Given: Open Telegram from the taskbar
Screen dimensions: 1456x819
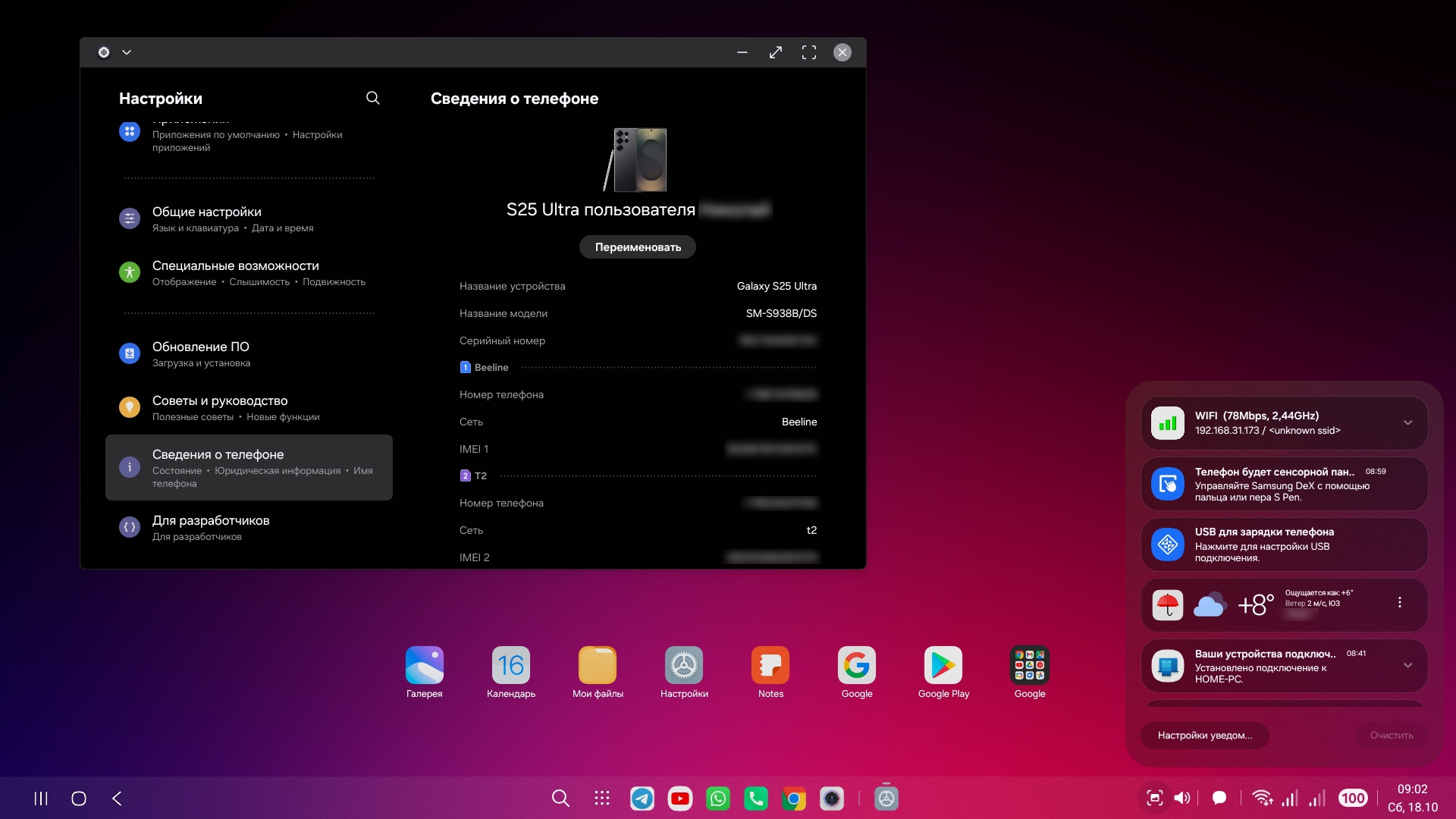Looking at the screenshot, I should click(642, 799).
